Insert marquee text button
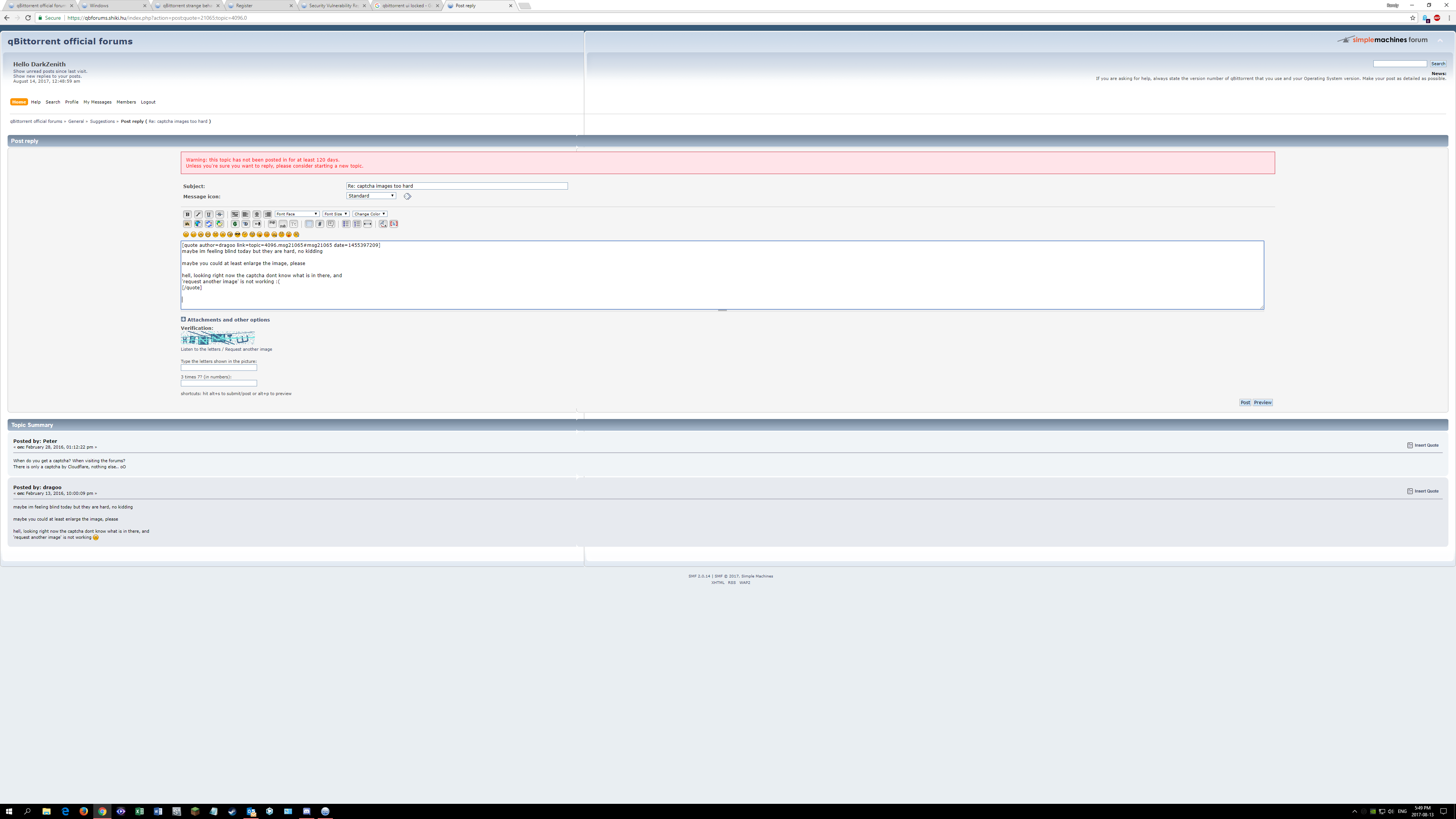 (x=257, y=224)
